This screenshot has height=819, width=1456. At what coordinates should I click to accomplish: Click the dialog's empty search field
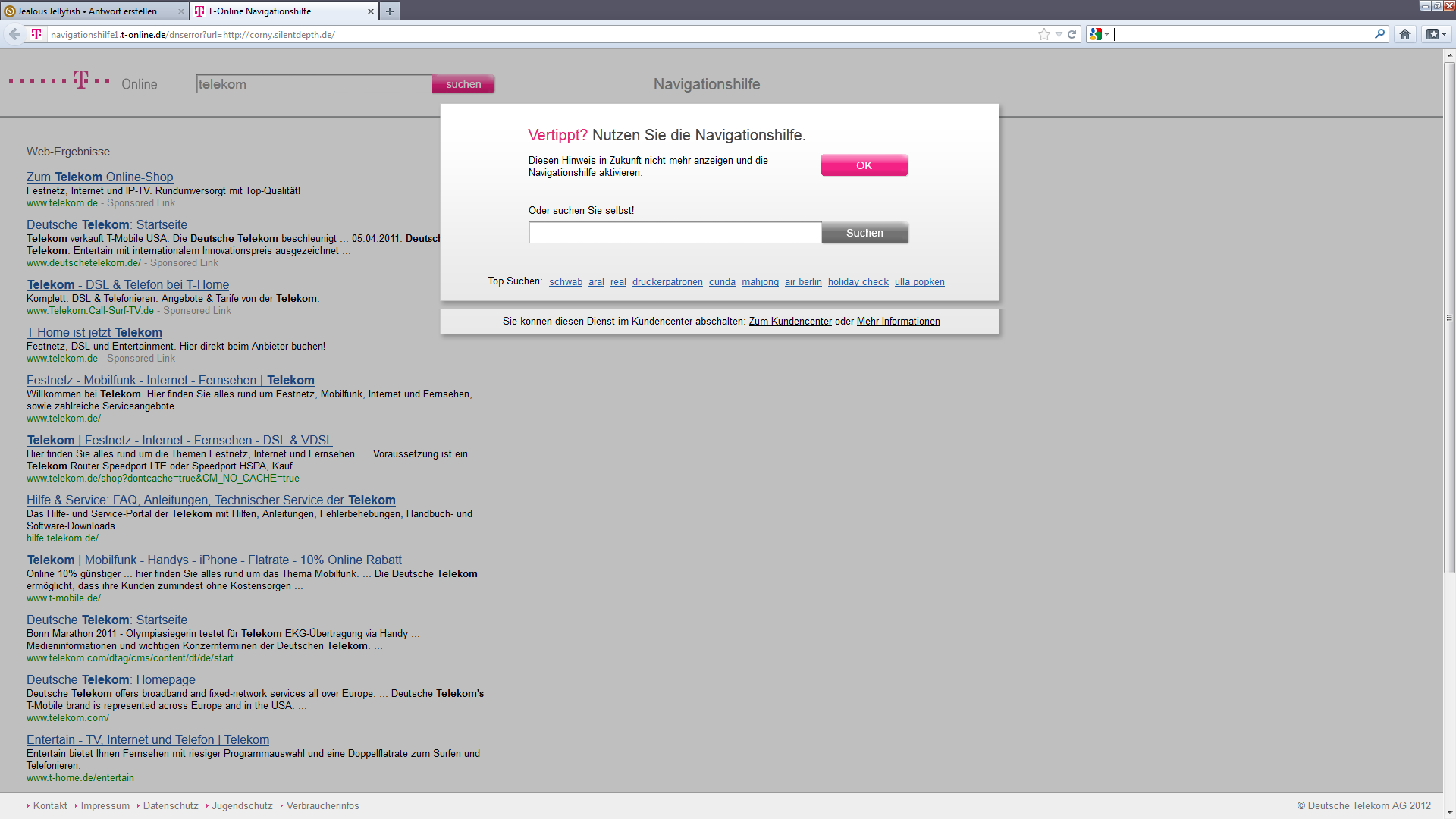coord(674,233)
